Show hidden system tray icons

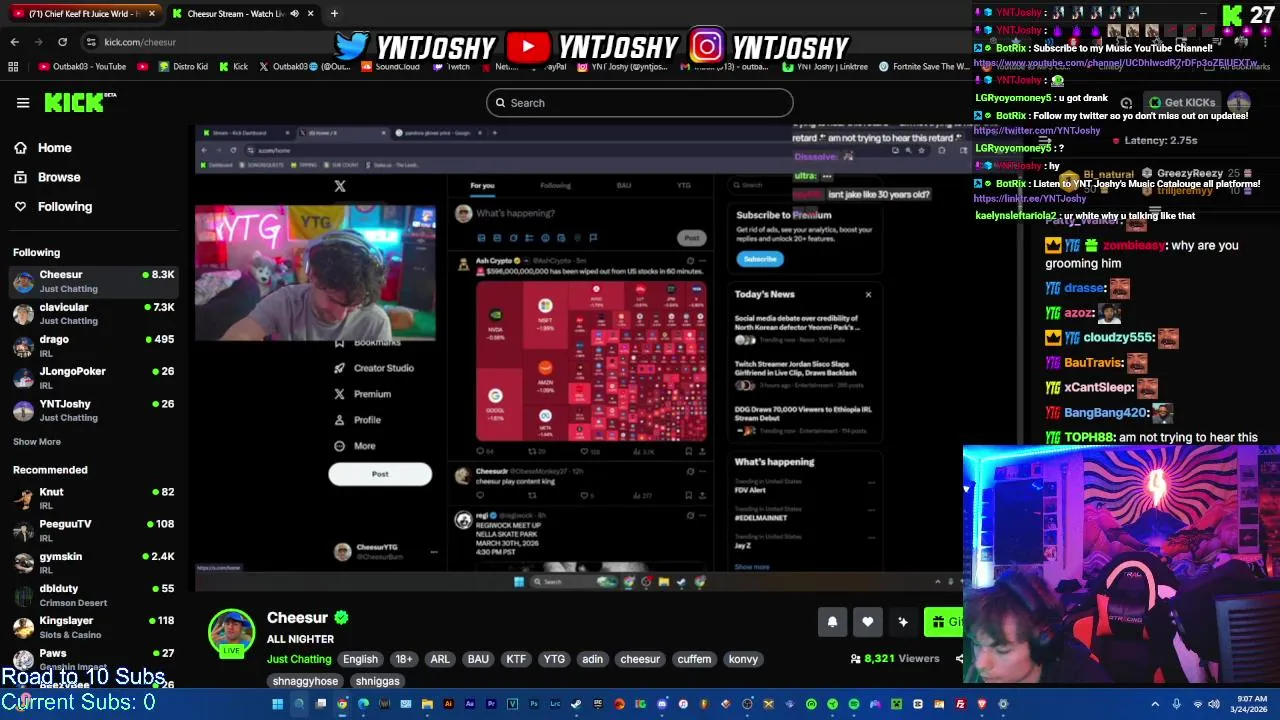1155,704
